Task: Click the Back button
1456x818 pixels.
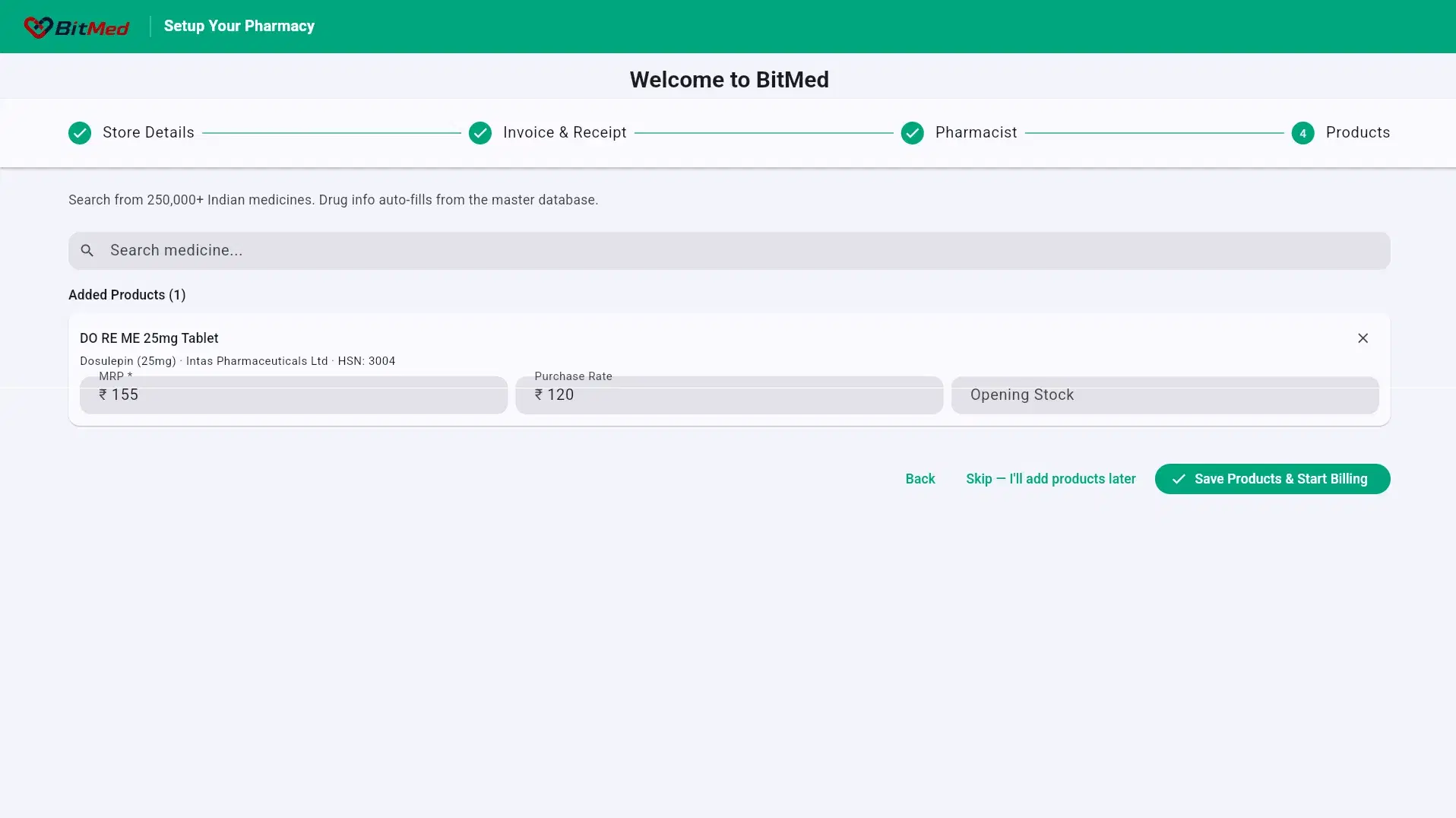Action: tap(920, 479)
